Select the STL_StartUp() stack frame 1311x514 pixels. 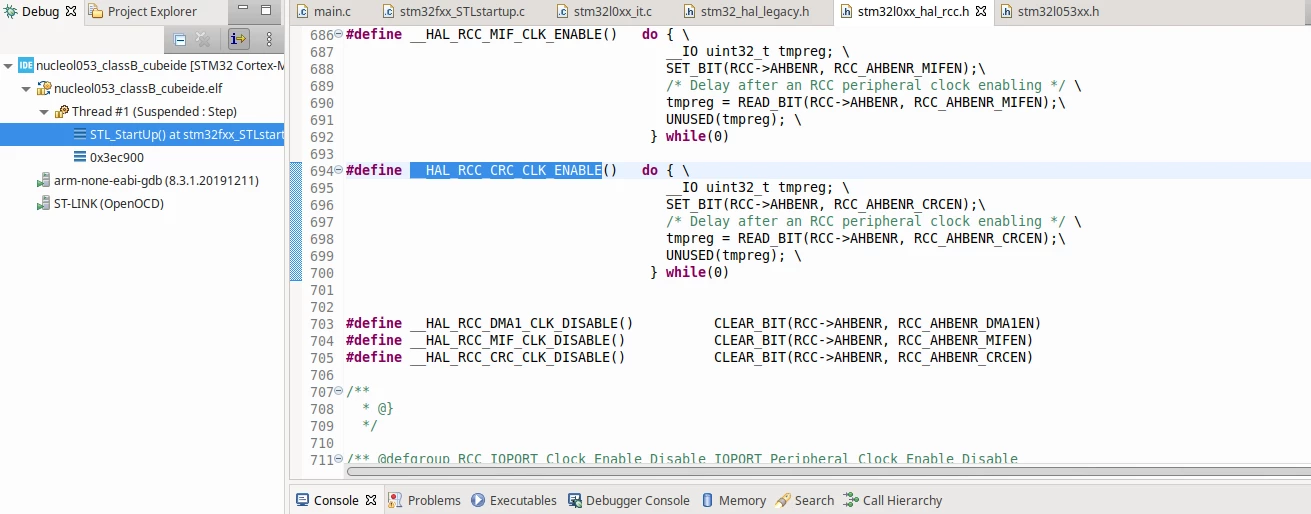[x=142, y=134]
